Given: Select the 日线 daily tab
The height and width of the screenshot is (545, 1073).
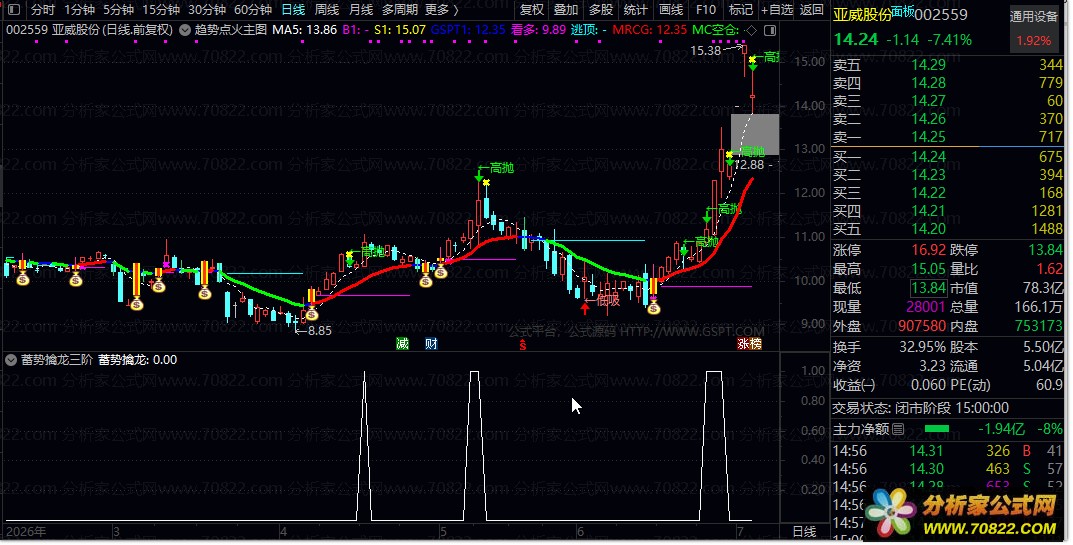Looking at the screenshot, I should (x=293, y=10).
